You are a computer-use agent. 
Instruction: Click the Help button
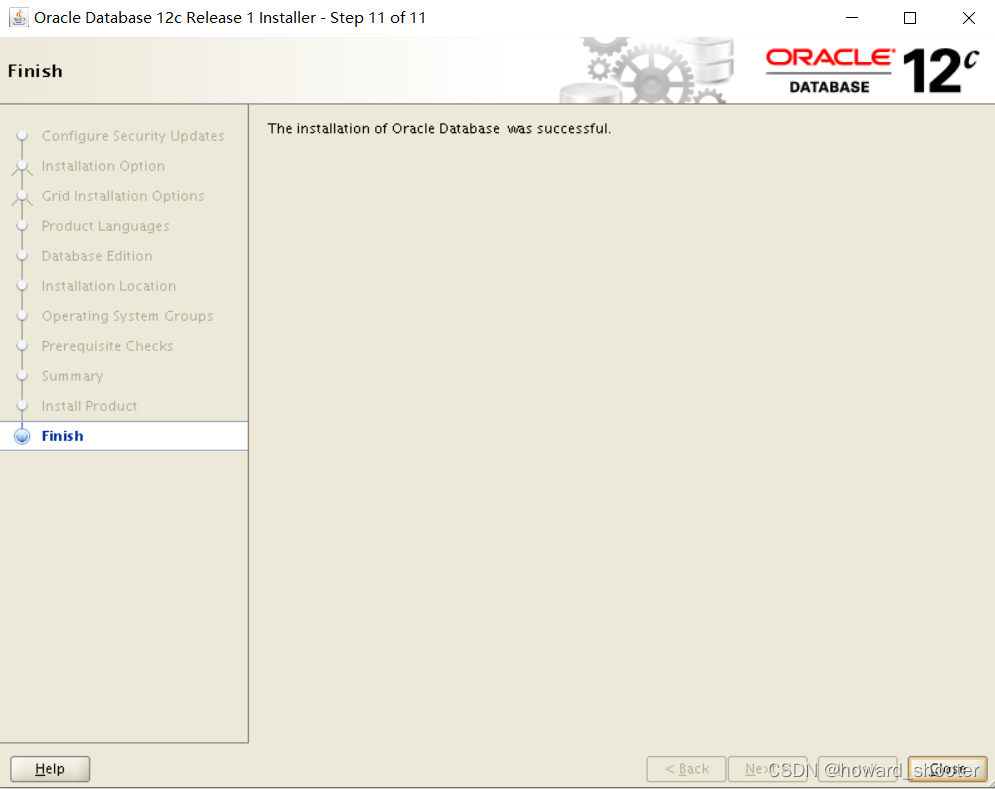pos(49,769)
